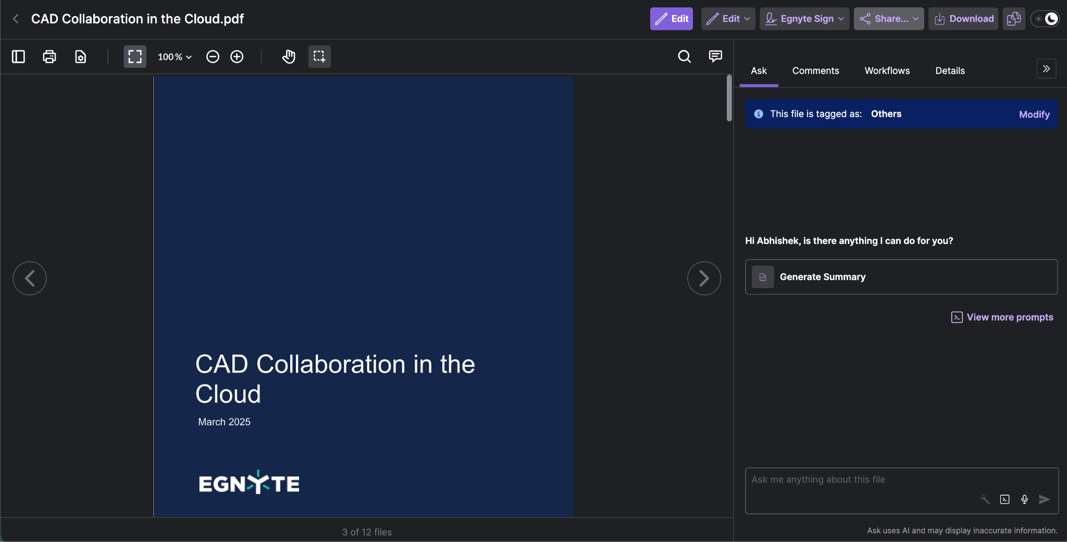Switch to the Comments tab
The width and height of the screenshot is (1067, 542).
pyautogui.click(x=815, y=71)
